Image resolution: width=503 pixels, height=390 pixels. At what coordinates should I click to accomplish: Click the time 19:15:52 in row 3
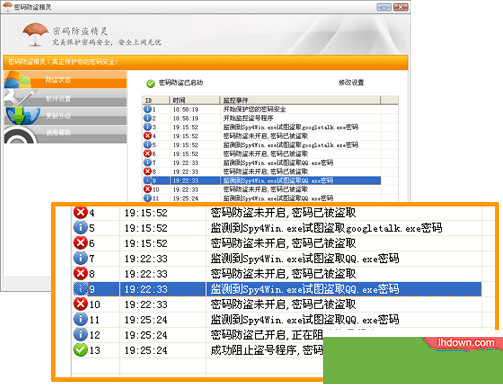185,127
